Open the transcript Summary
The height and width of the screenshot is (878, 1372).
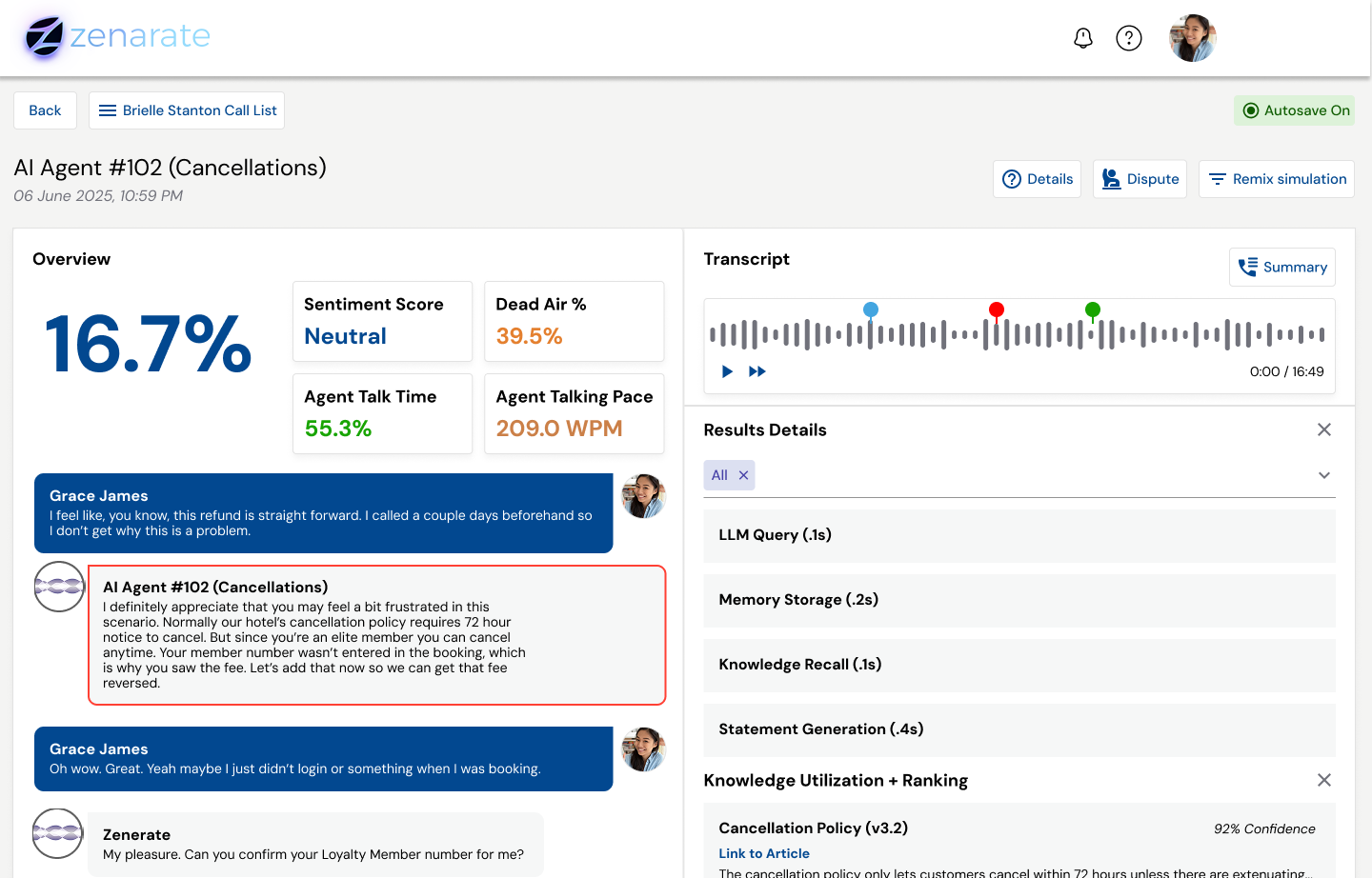[x=1282, y=268]
